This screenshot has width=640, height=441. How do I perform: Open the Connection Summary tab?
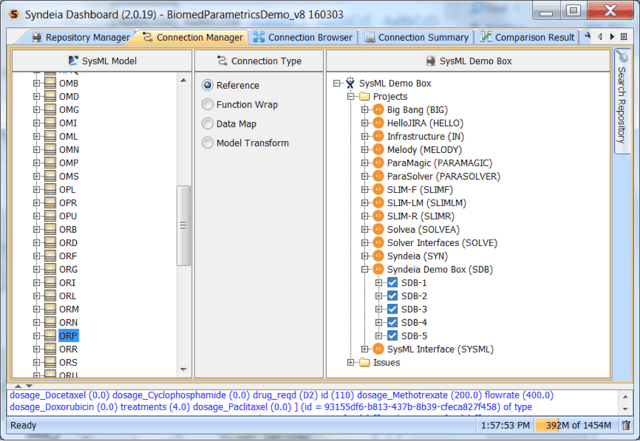tap(416, 37)
